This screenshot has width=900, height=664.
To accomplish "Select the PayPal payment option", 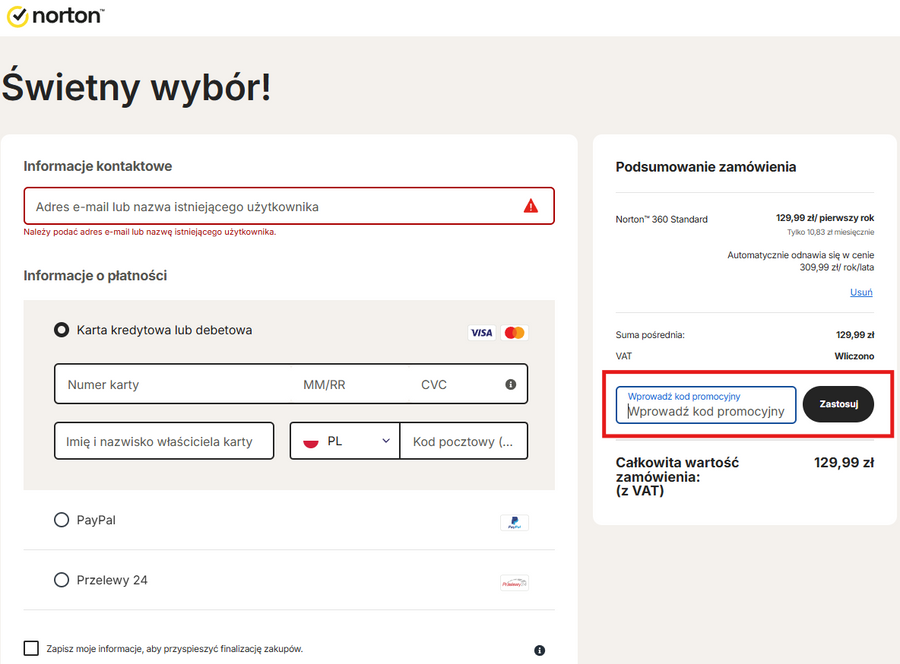I will [x=62, y=520].
